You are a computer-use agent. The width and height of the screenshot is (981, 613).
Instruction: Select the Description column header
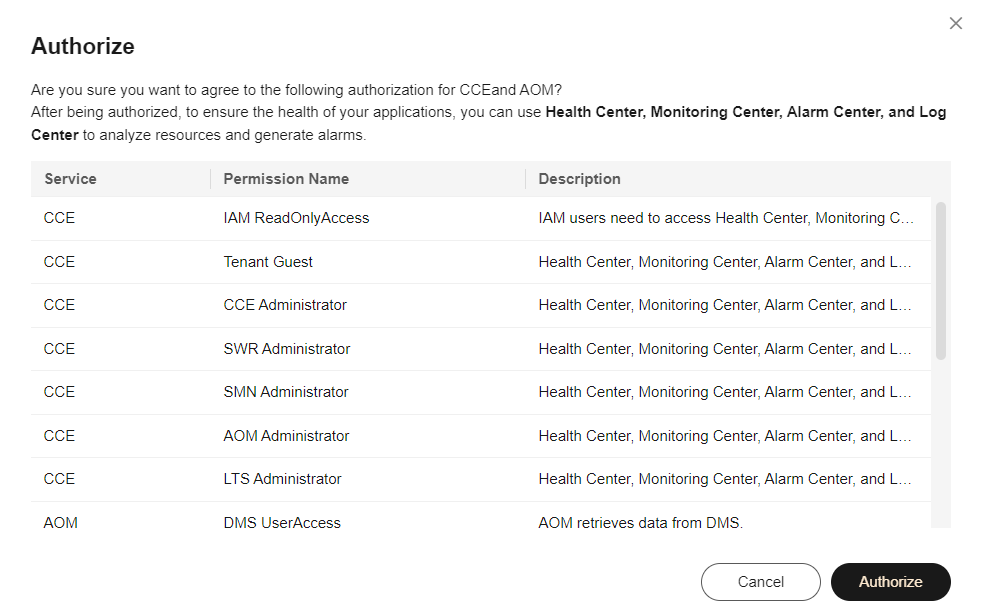coord(579,179)
